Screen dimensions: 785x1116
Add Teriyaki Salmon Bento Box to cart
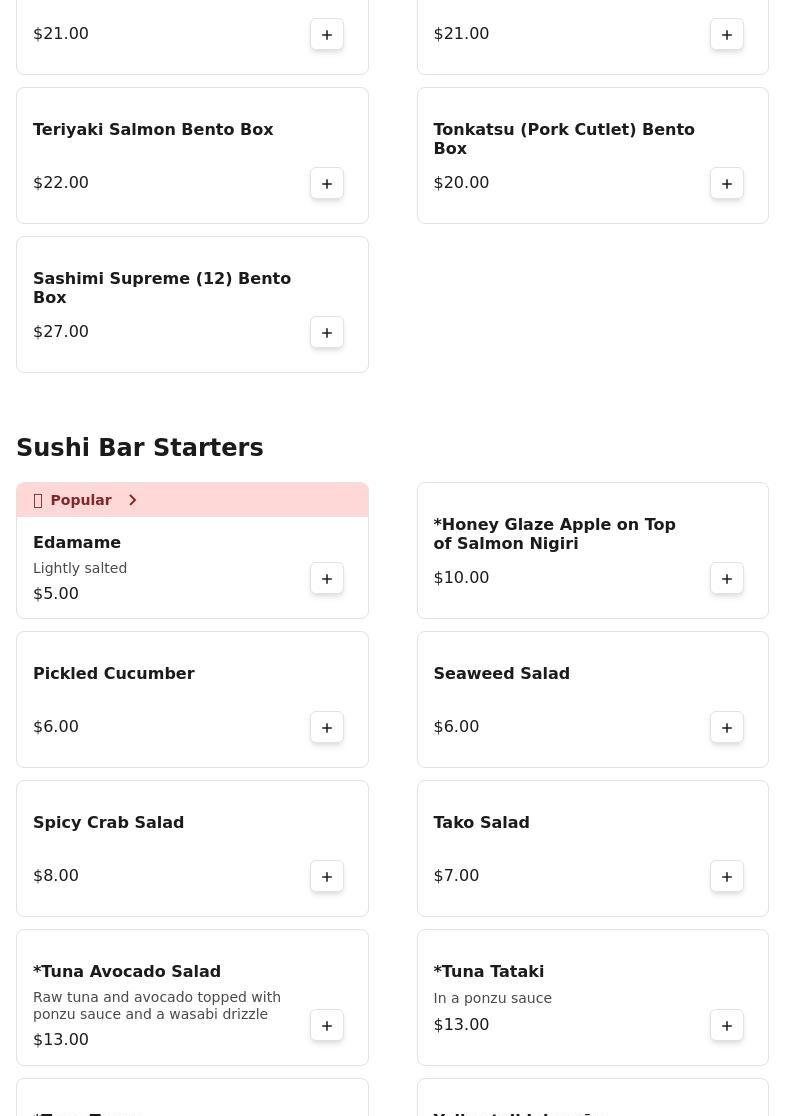pyautogui.click(x=327, y=183)
